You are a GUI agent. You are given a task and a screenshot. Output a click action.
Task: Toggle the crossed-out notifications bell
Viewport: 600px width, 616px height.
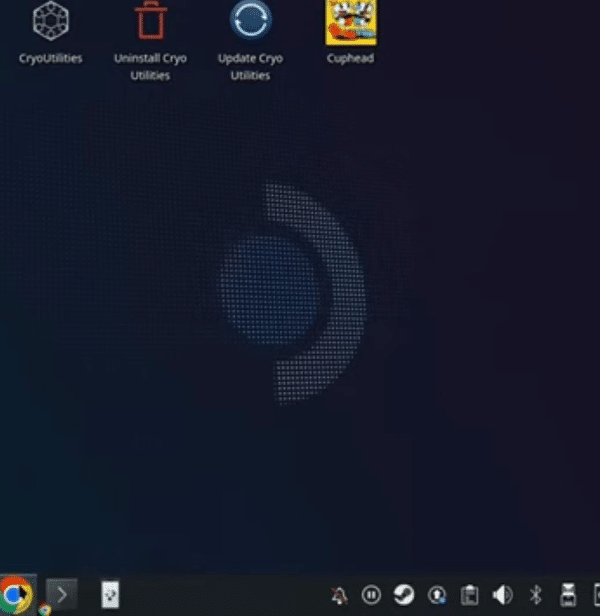[x=339, y=595]
